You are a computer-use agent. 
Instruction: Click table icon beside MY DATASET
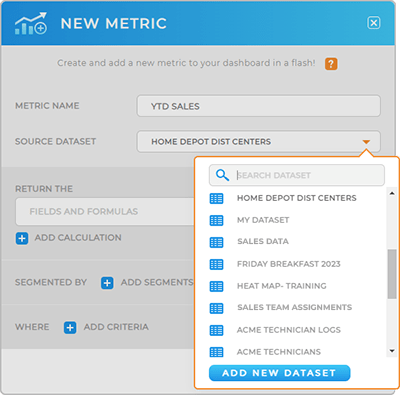tap(216, 220)
